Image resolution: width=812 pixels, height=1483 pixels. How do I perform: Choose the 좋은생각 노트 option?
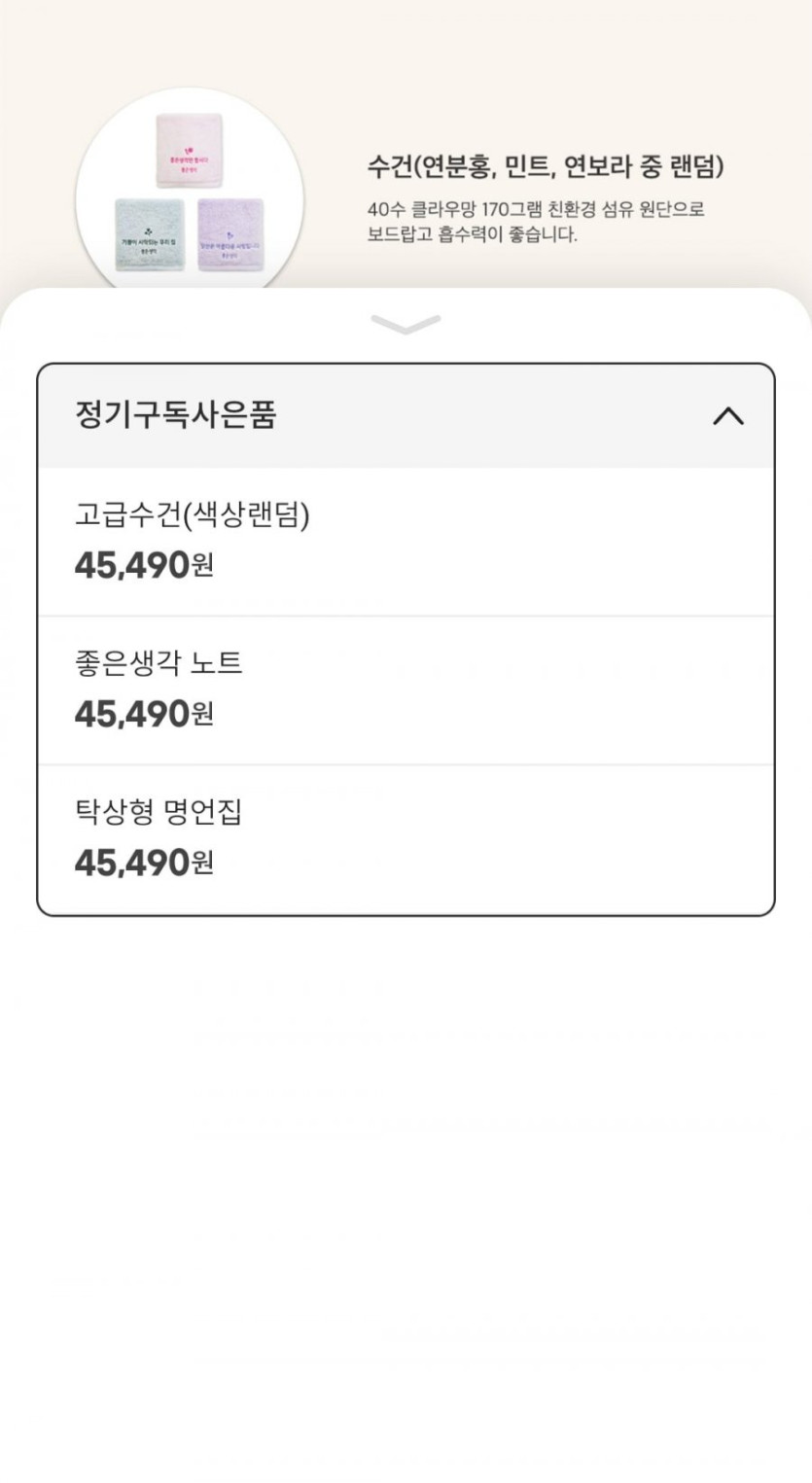[159, 663]
